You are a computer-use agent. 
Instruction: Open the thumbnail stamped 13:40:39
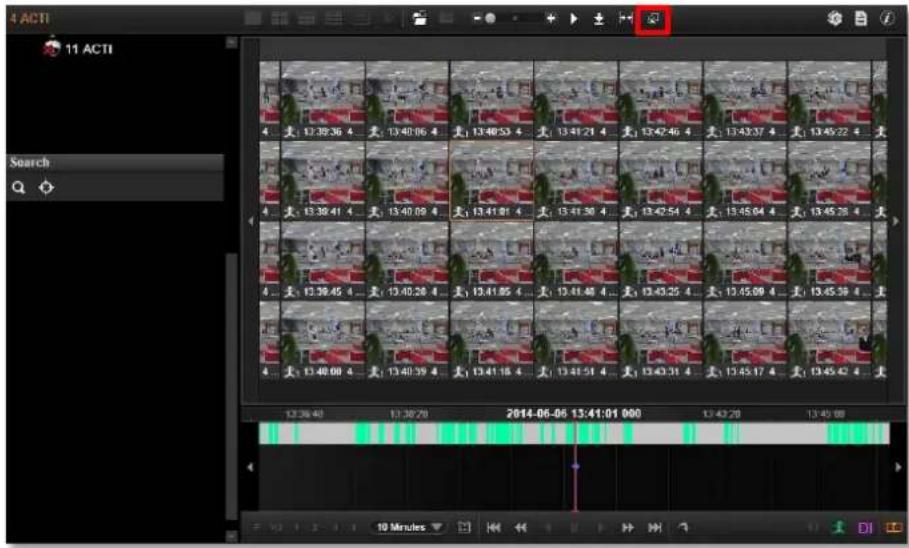pyautogui.click(x=407, y=340)
